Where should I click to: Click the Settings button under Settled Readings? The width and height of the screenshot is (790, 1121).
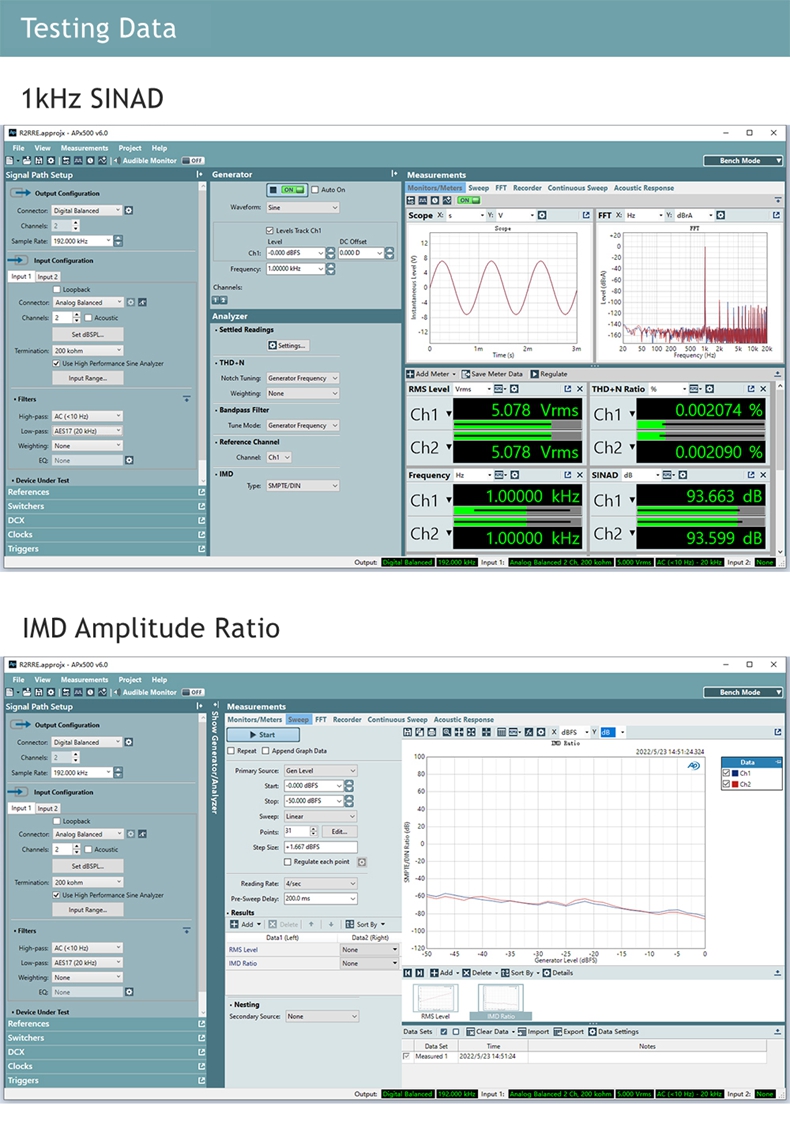click(287, 345)
